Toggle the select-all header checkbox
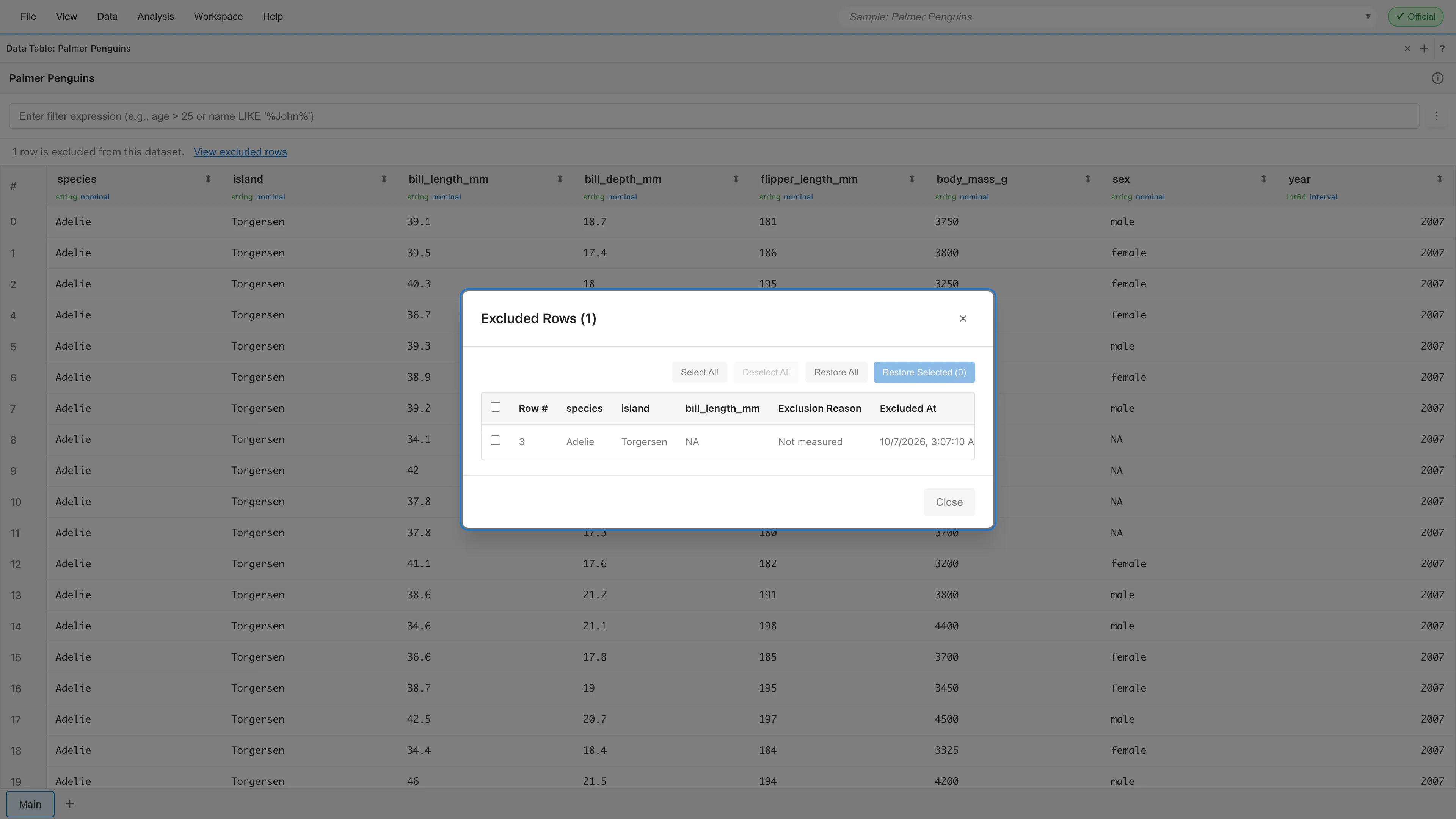 point(495,407)
